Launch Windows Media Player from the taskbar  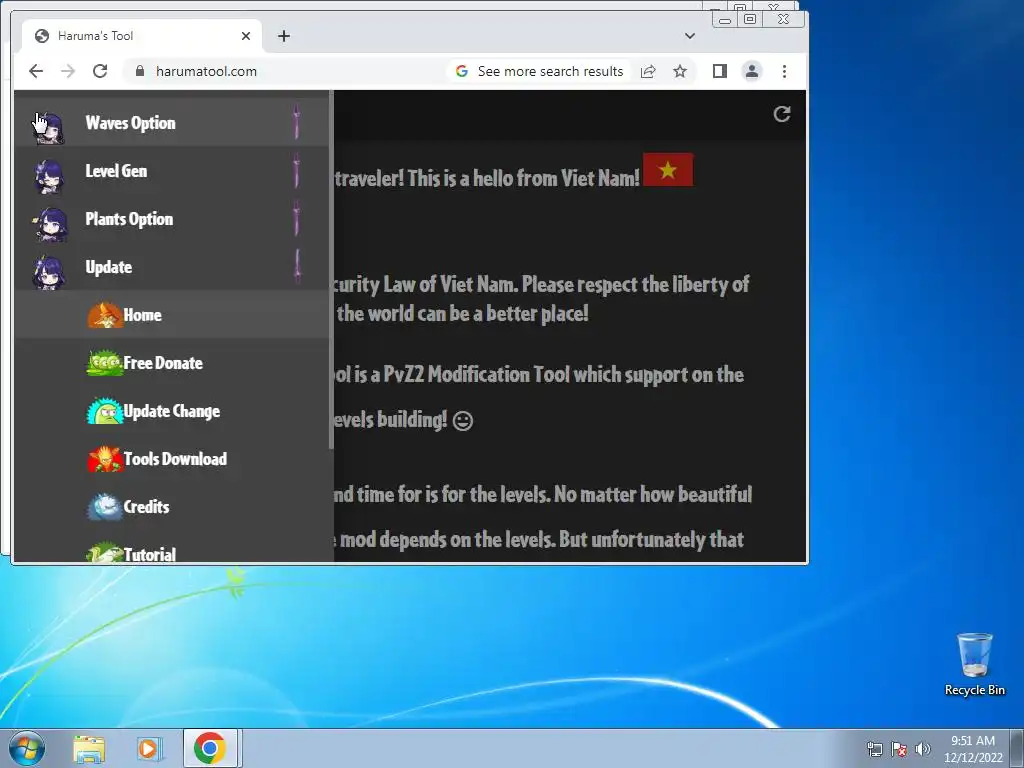point(149,749)
